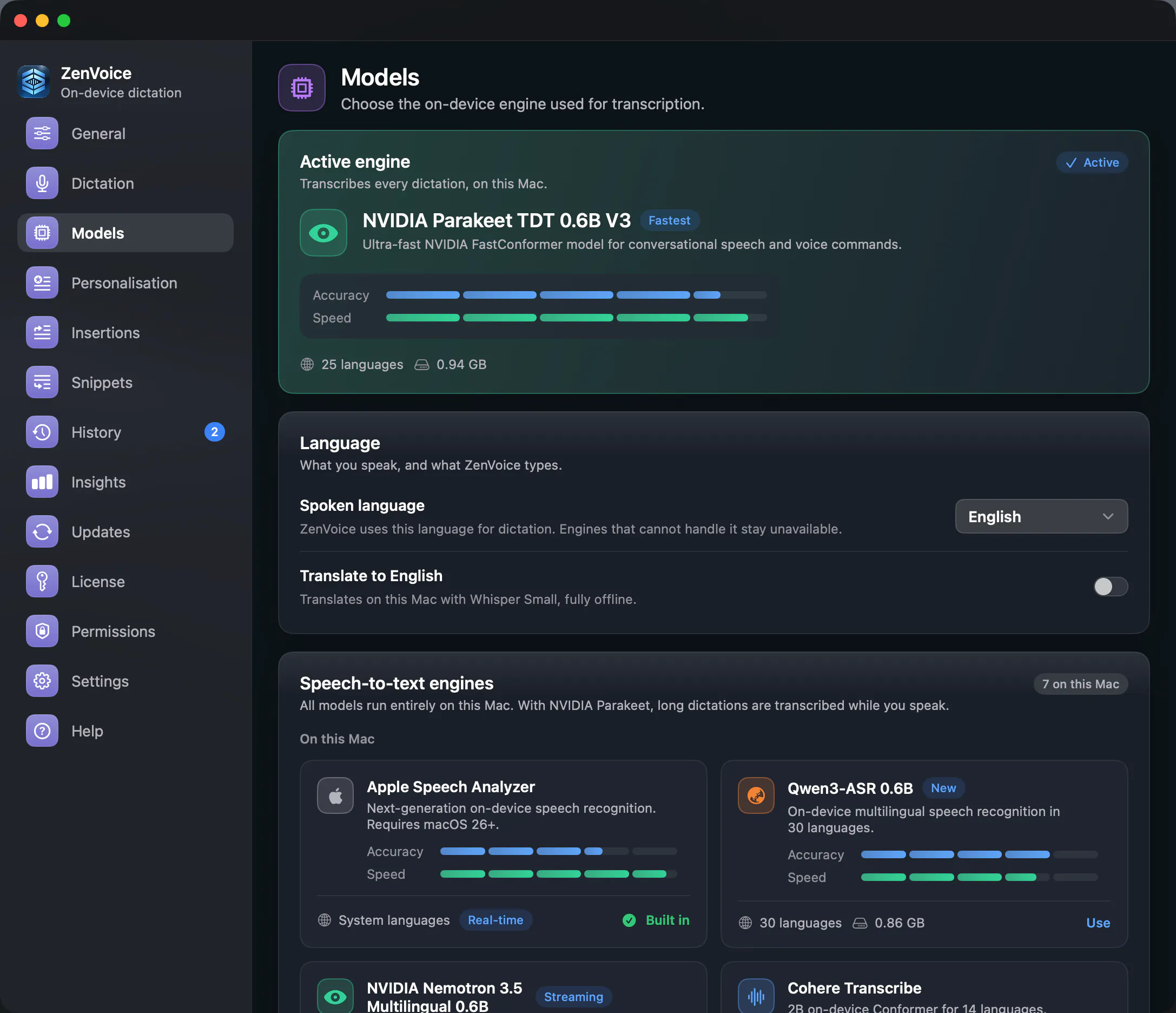Click the Streaming tag on Nemotron
1176x1013 pixels.
(574, 997)
